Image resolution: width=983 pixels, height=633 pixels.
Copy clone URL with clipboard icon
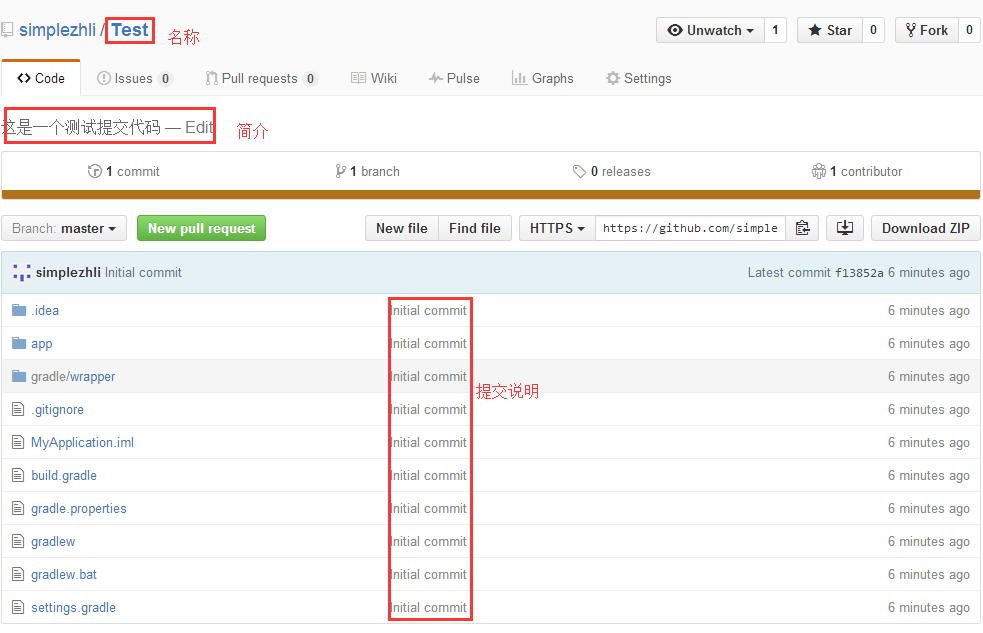point(802,228)
